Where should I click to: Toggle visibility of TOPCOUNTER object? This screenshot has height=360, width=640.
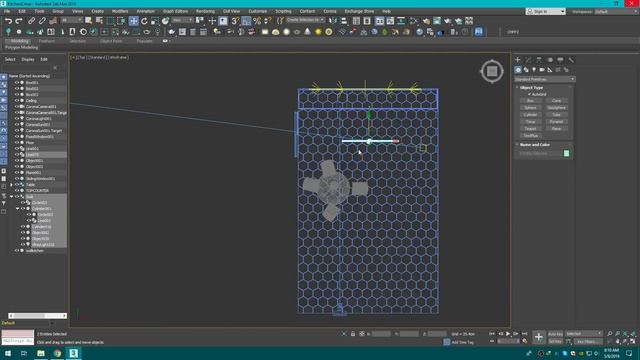pyautogui.click(x=17, y=191)
